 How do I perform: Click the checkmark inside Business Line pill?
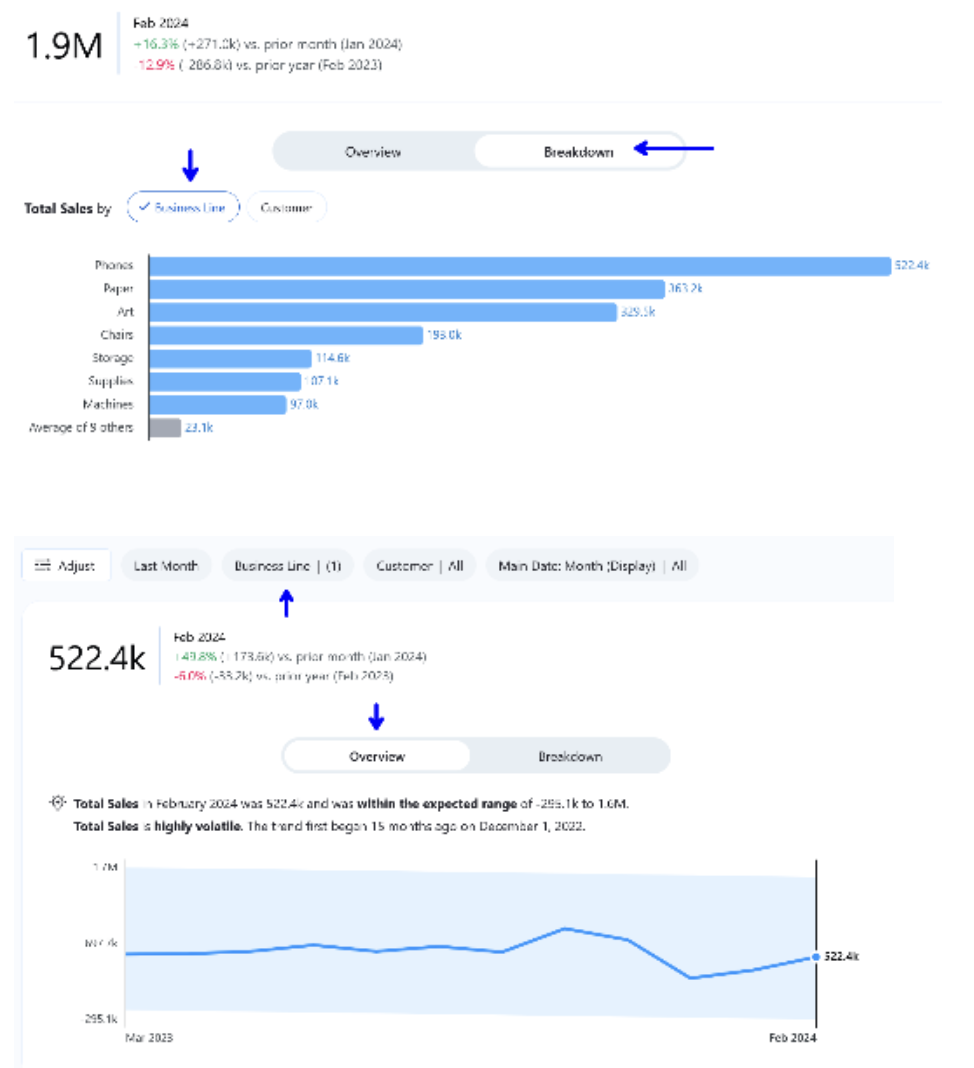pos(146,207)
